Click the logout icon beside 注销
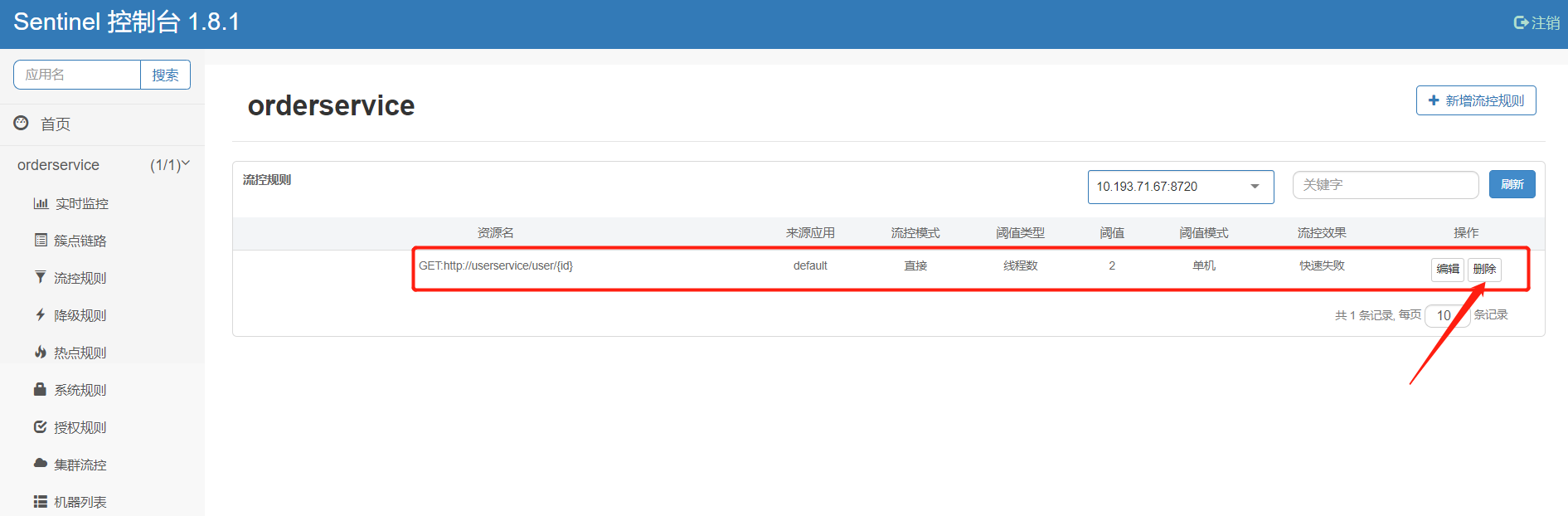This screenshot has width=1568, height=516. pos(1521,22)
